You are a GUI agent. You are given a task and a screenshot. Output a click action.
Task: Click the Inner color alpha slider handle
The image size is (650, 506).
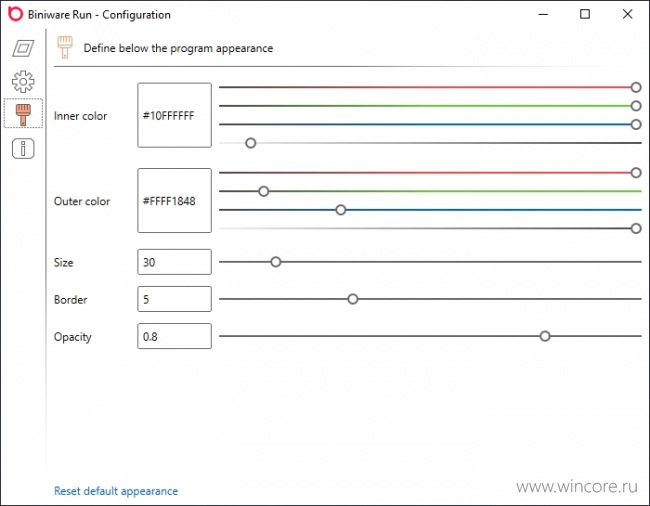pyautogui.click(x=250, y=143)
